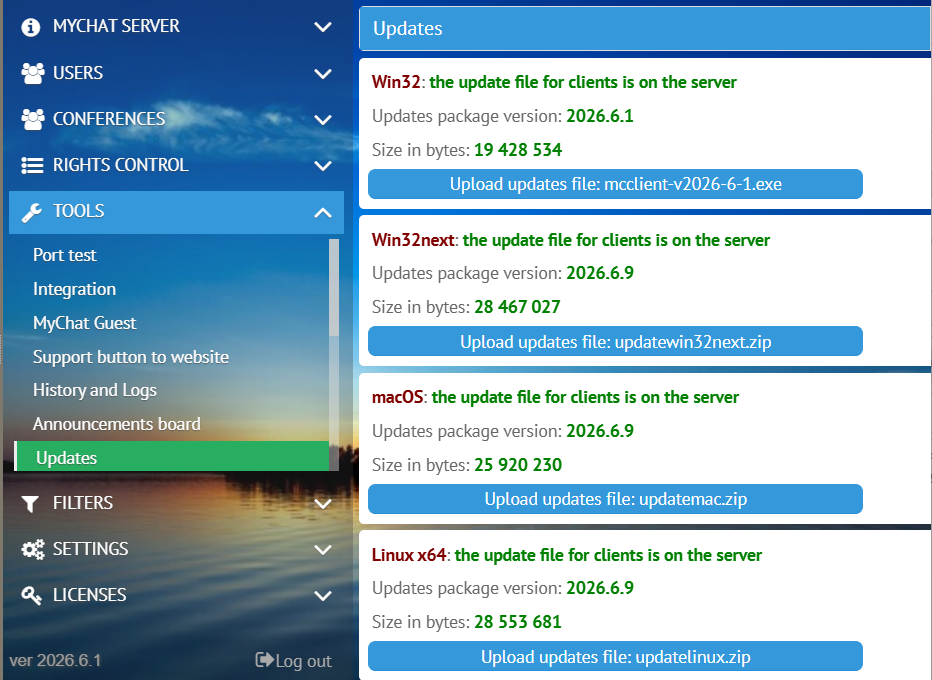932x680 pixels.
Task: Click the size value 28 467 027
Action: (517, 307)
